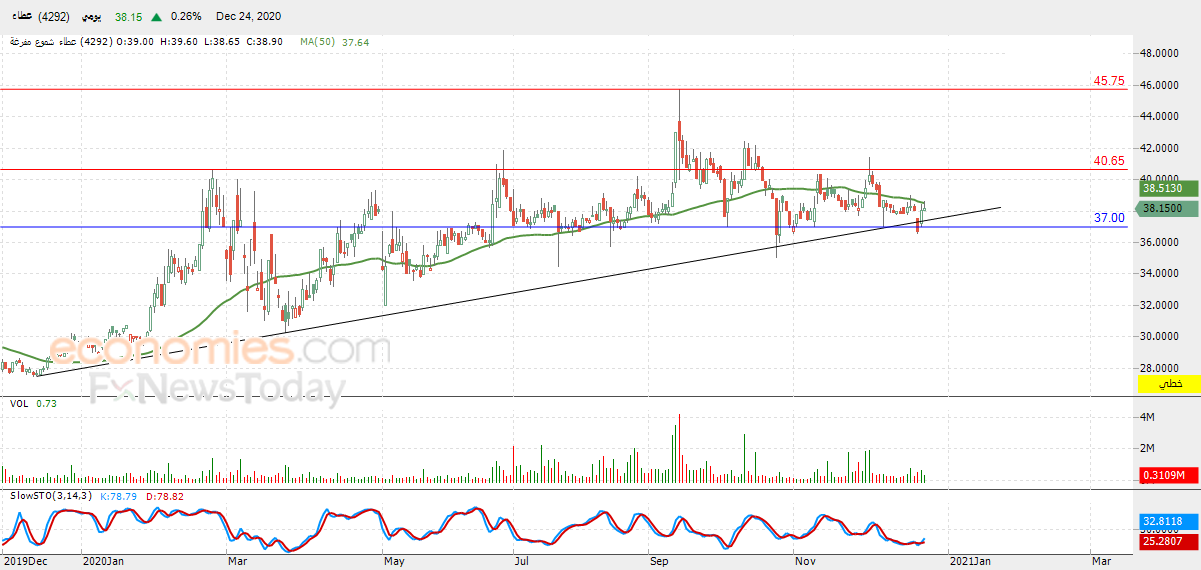Click the 2020Jan time axis label
Image resolution: width=1201 pixels, height=570 pixels.
tap(103, 561)
